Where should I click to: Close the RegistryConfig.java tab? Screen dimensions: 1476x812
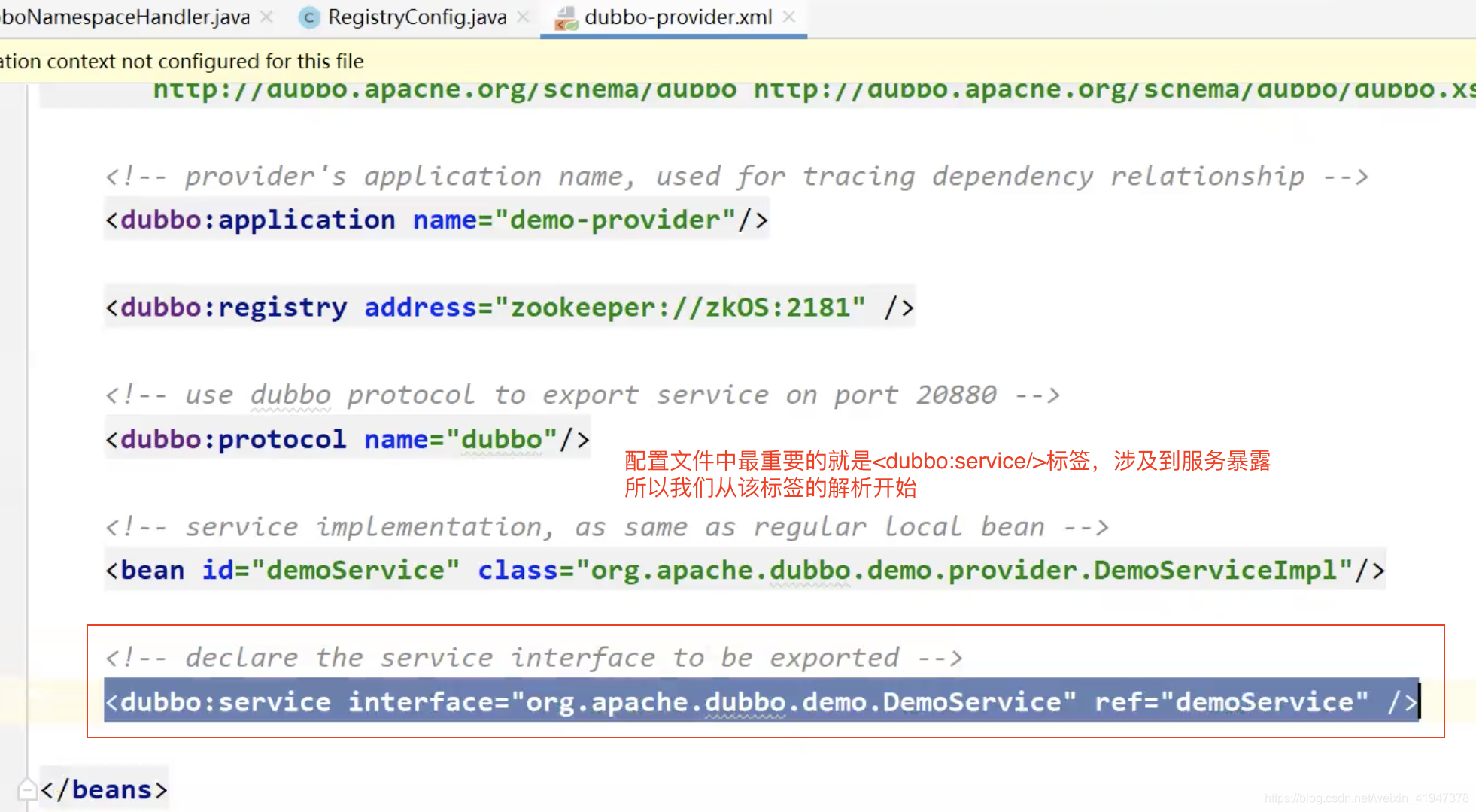pyautogui.click(x=524, y=17)
